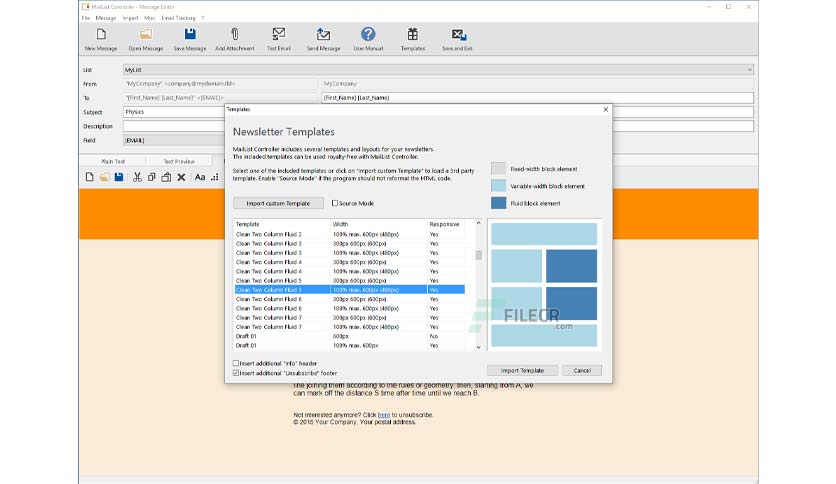Click the template list scroll-up arrow
This screenshot has width=836, height=484.
coord(478,223)
